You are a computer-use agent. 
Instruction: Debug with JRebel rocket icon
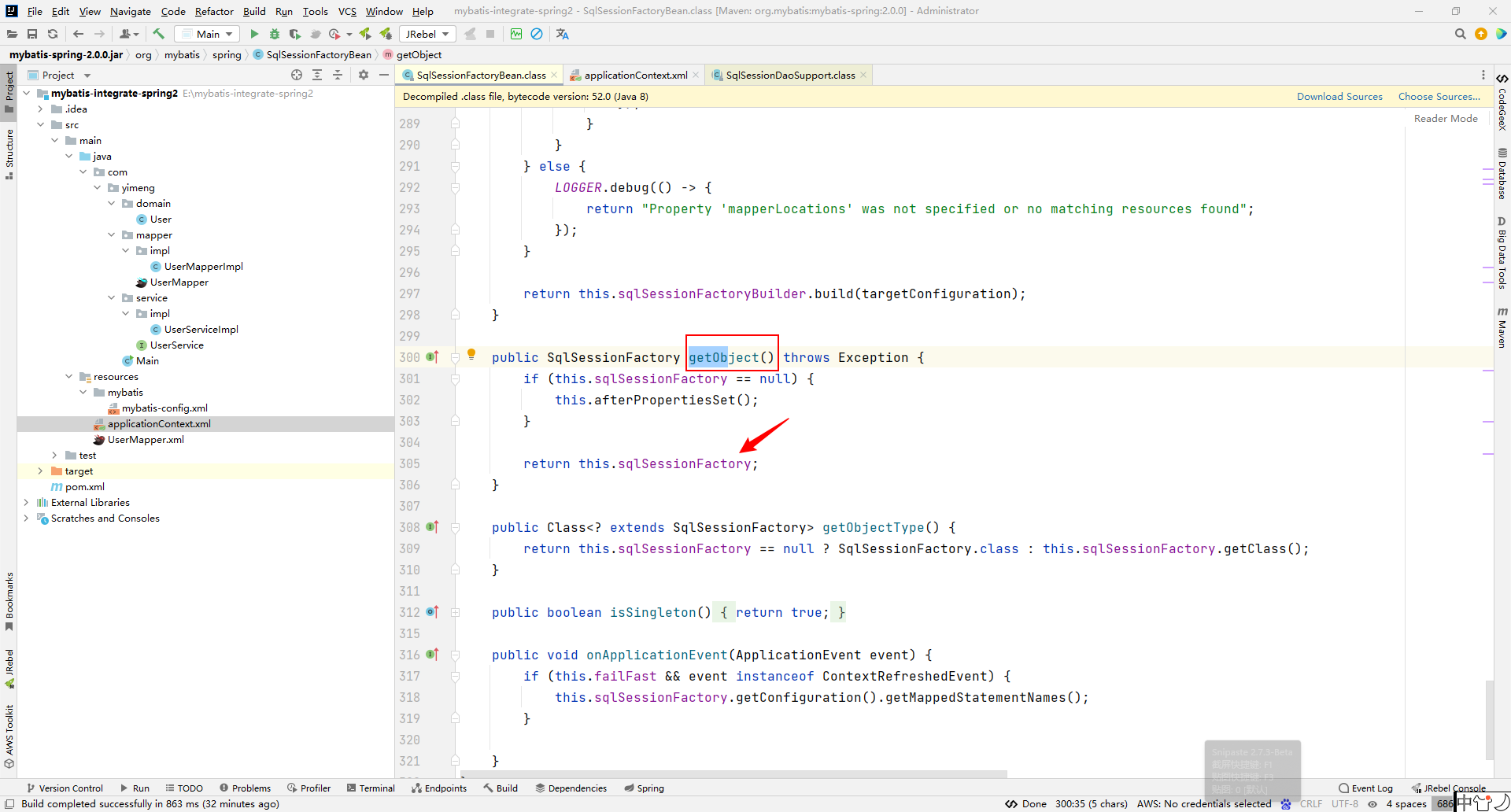[x=386, y=34]
